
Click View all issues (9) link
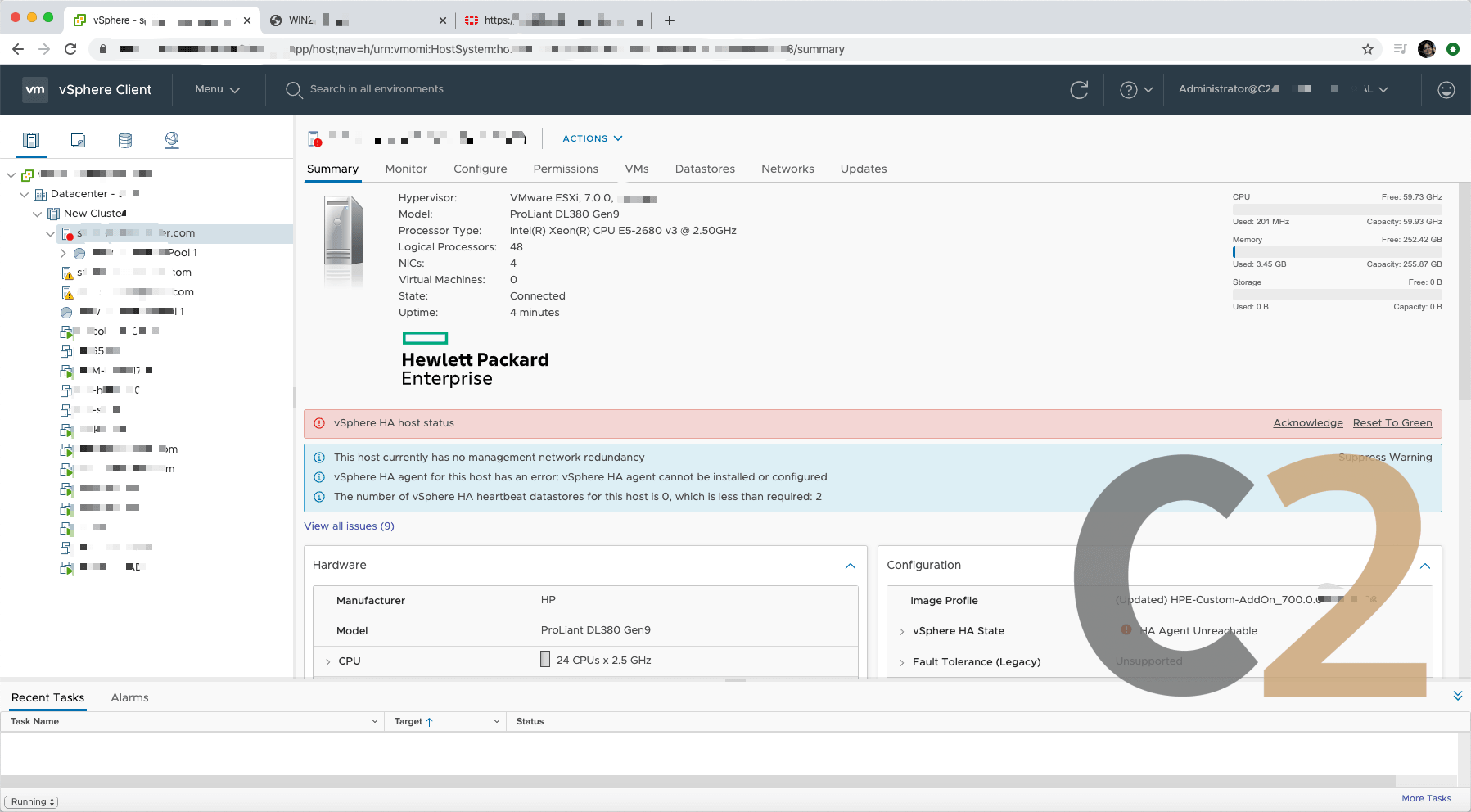pos(349,526)
